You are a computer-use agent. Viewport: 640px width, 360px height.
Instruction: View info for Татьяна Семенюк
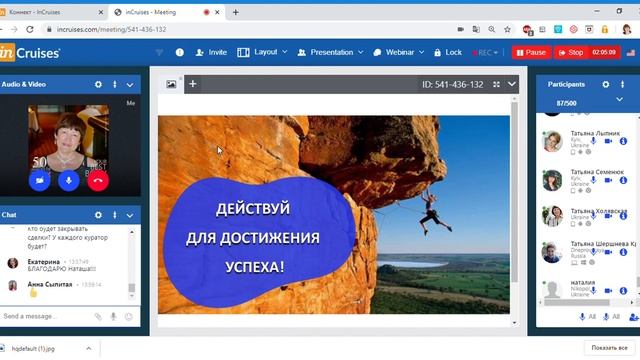coord(623,180)
